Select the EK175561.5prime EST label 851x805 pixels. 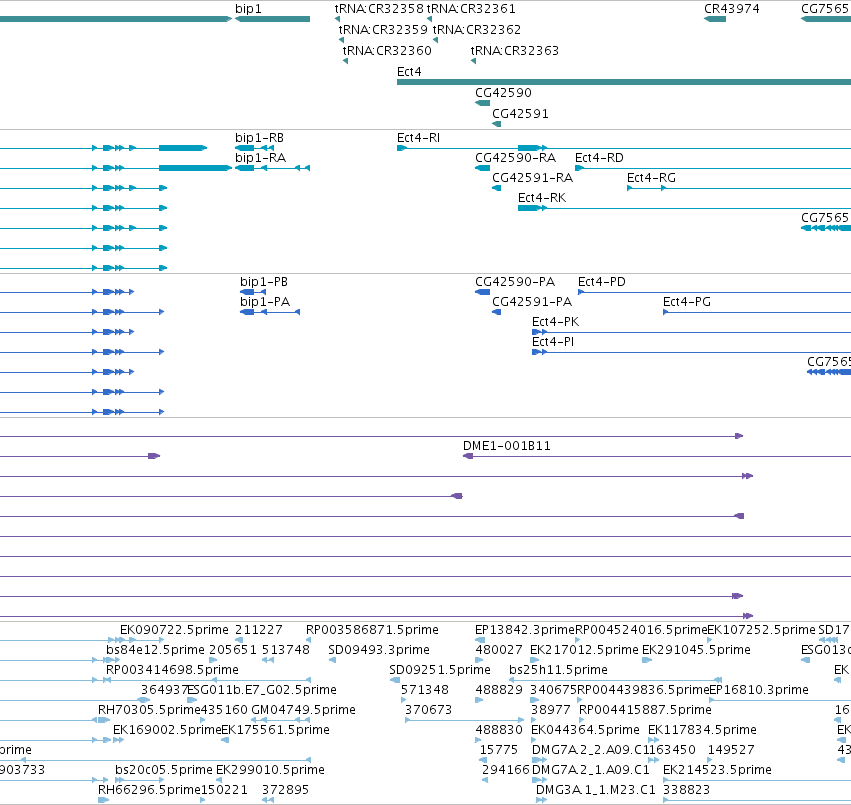tap(275, 730)
